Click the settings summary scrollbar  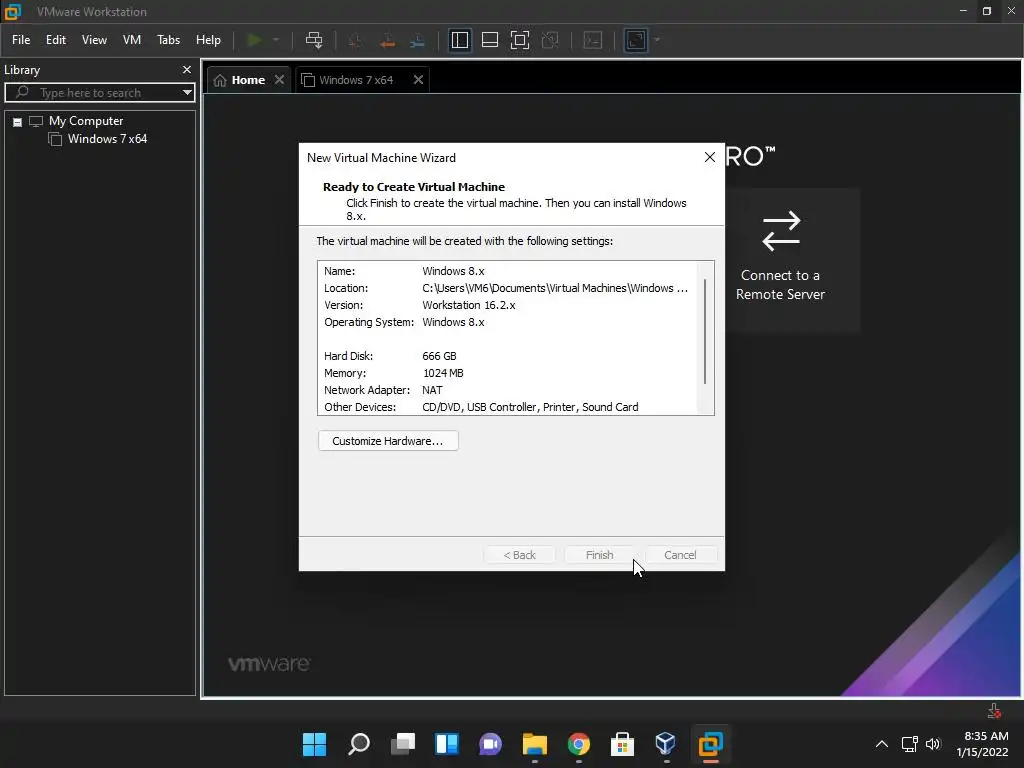(x=705, y=332)
